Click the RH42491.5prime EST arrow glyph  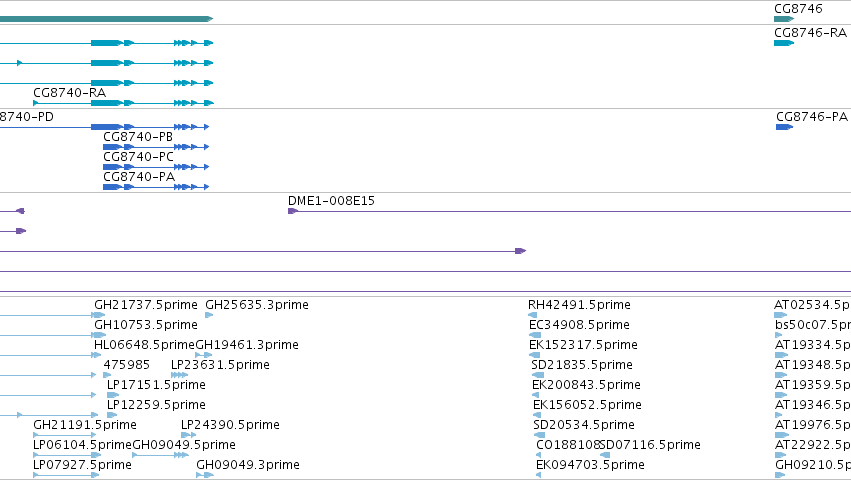click(x=532, y=315)
